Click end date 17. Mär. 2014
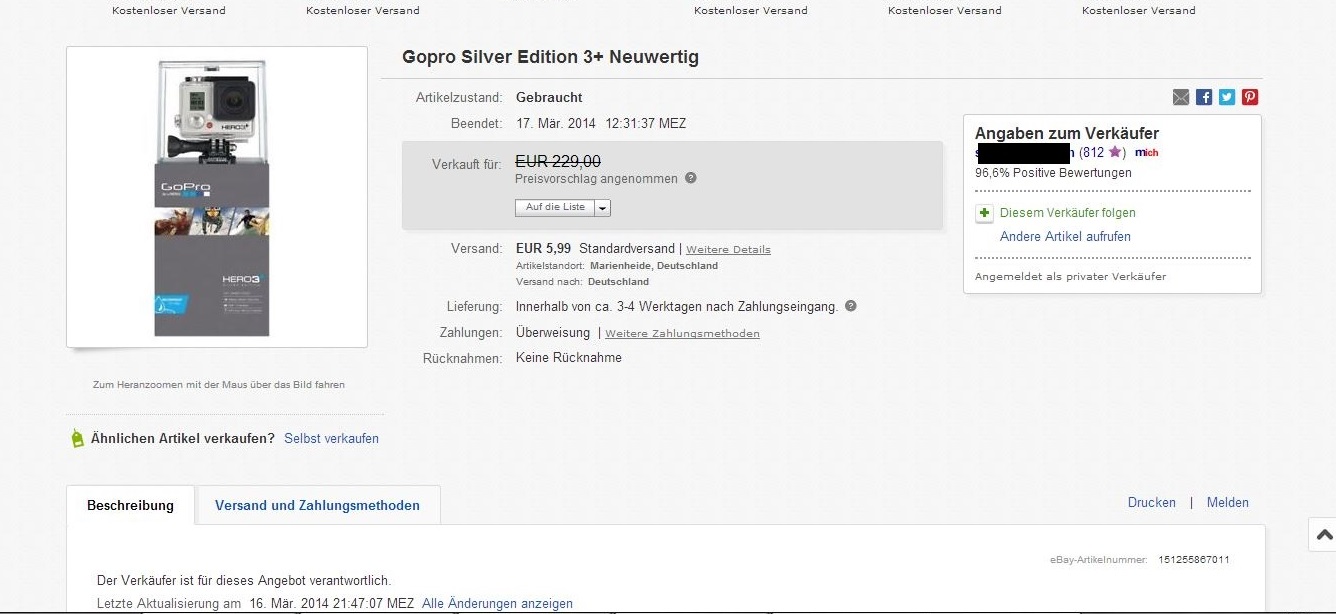Viewport: 1336px width, 614px height. point(556,124)
